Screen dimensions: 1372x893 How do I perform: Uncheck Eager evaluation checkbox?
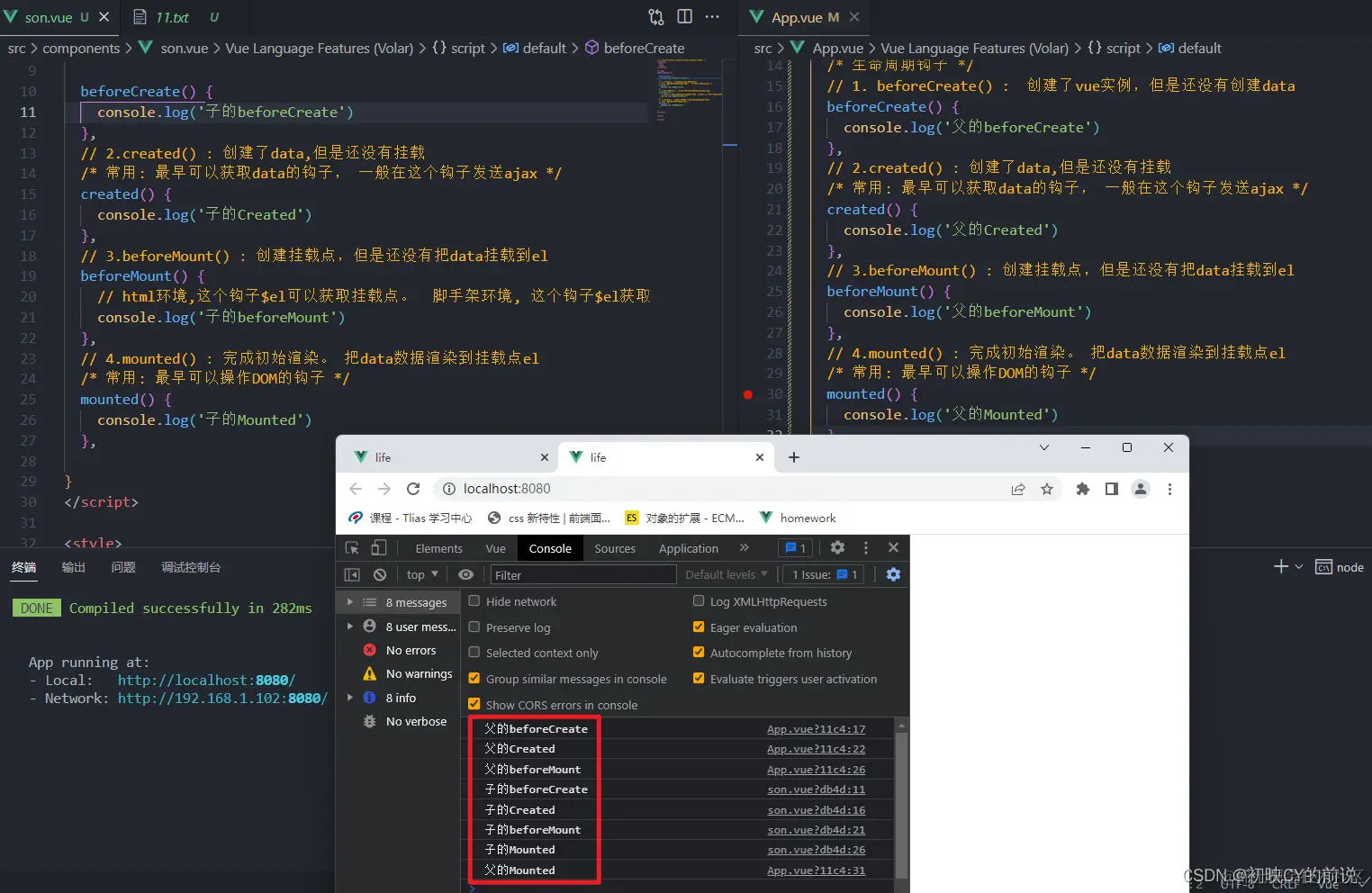coord(699,627)
